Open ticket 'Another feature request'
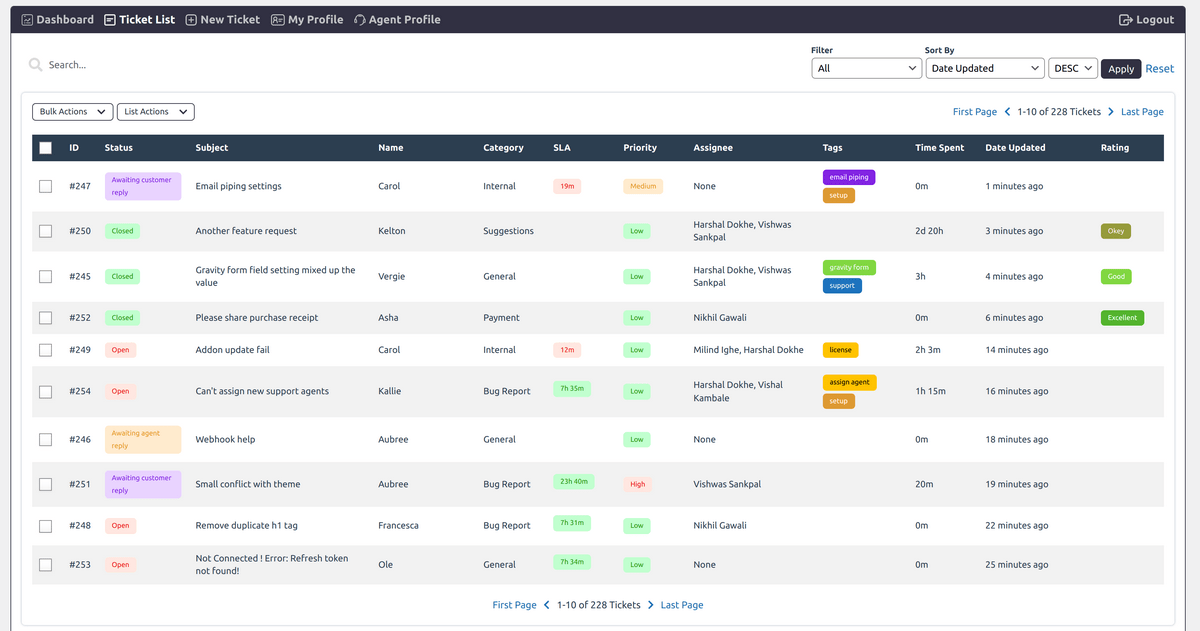This screenshot has height=631, width=1200. click(x=246, y=231)
